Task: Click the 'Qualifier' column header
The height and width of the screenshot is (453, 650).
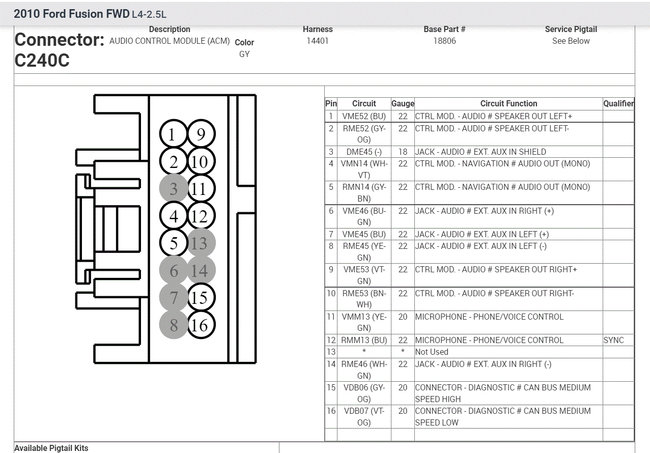Action: click(x=618, y=104)
